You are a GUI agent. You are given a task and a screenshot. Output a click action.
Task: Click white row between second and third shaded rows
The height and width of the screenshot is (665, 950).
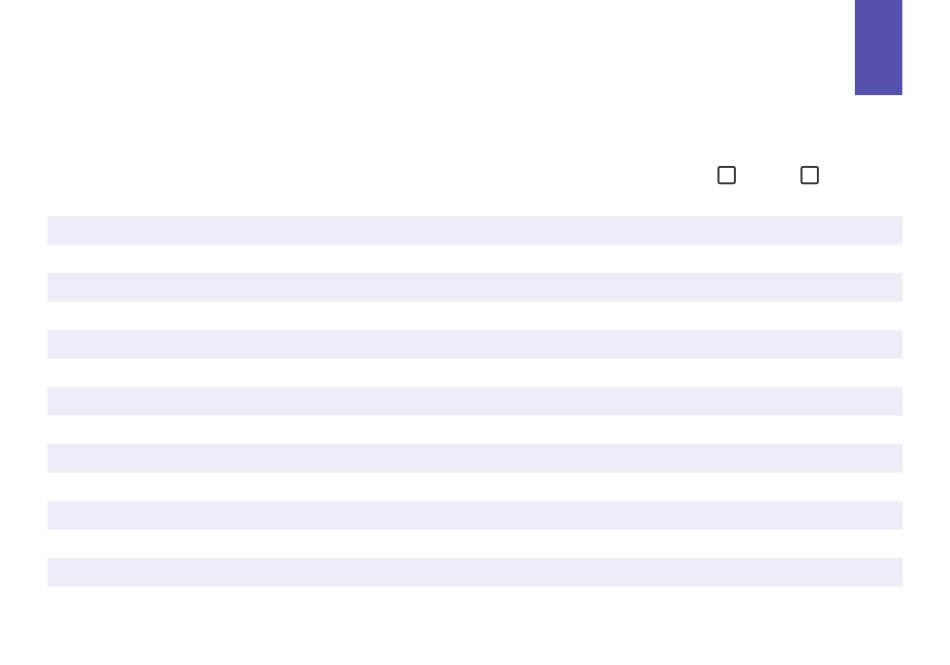(474, 316)
